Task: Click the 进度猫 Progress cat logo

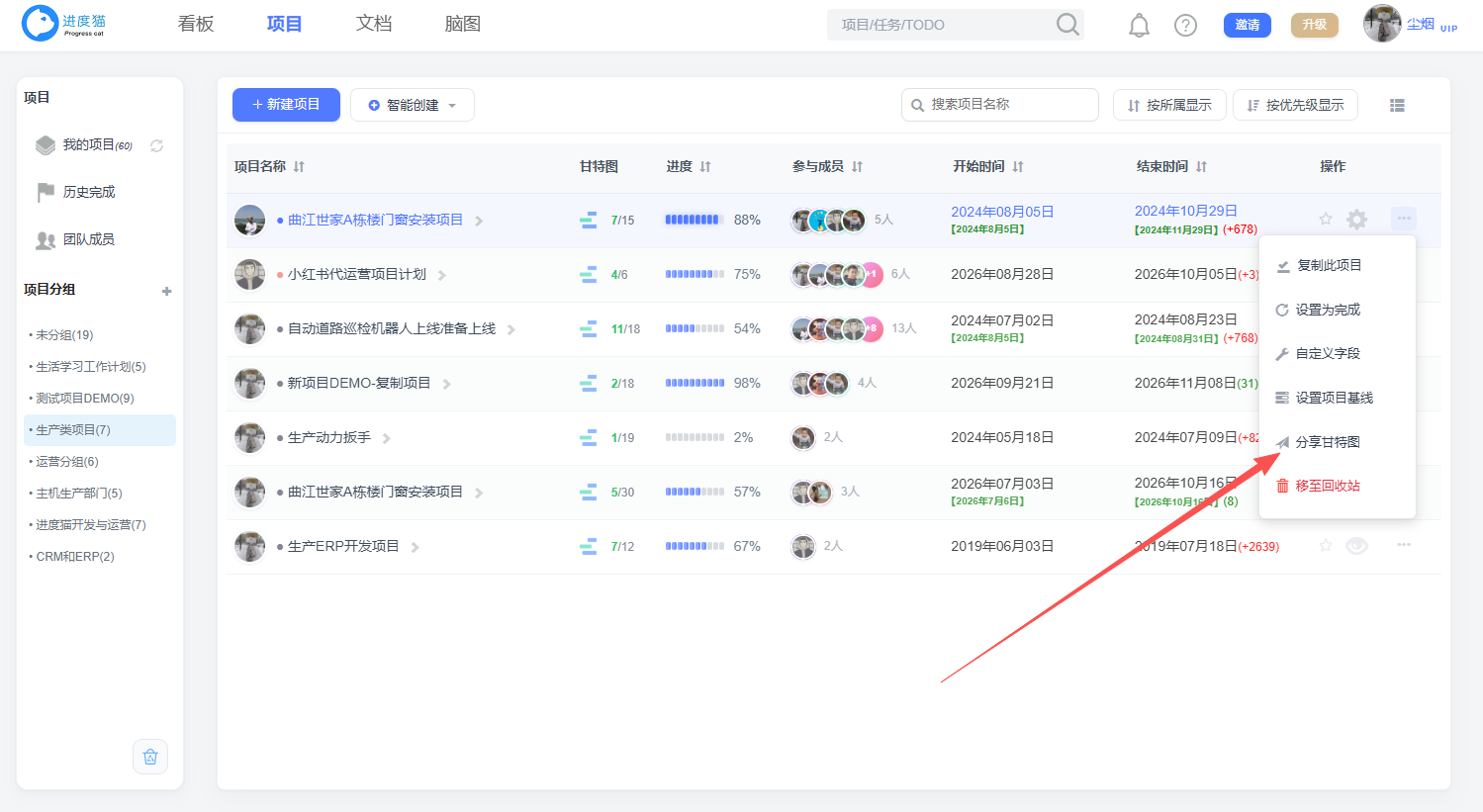Action: click(x=64, y=23)
